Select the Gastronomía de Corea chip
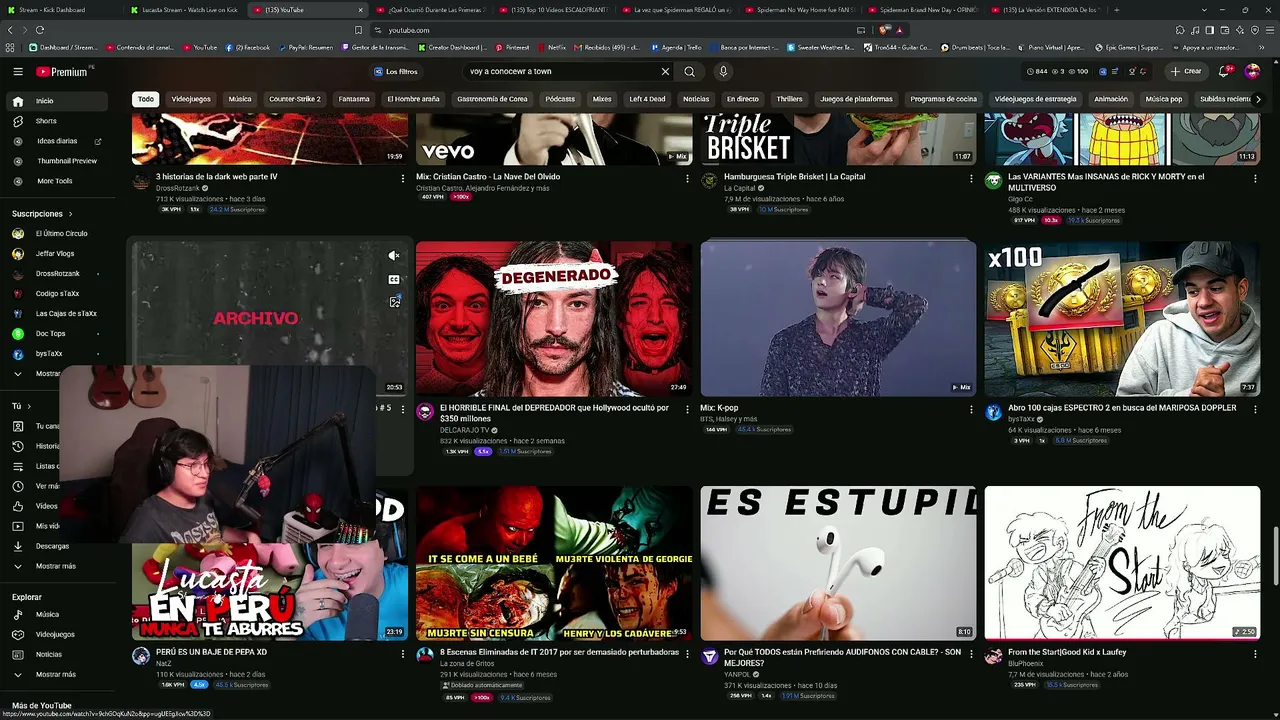Screen dimensions: 1280x720 tap(492, 99)
